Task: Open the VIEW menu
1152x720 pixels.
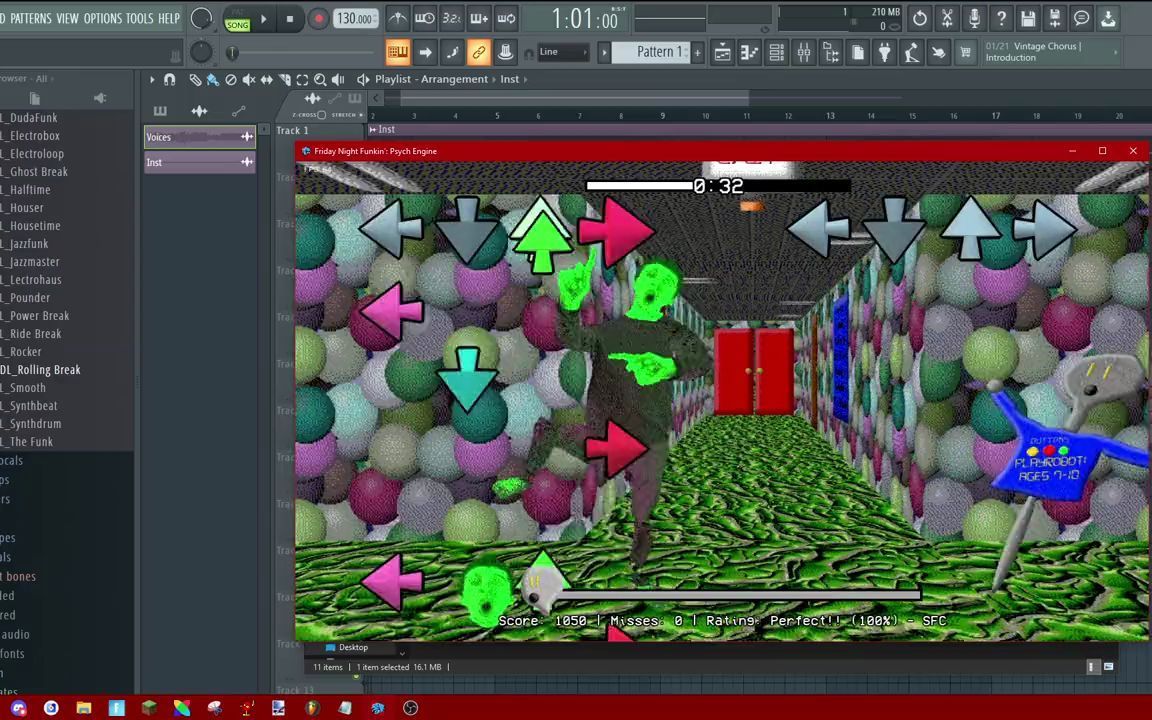Action: click(x=68, y=18)
